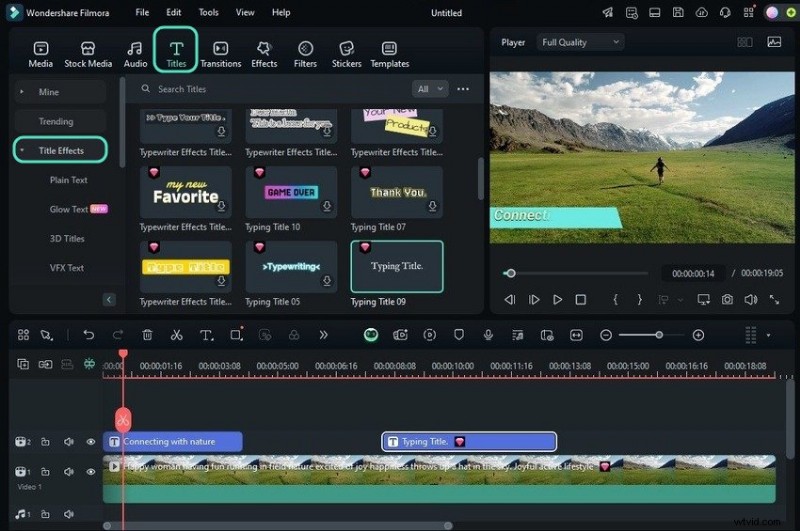Screen dimensions: 800x531
Task: Open the Full Quality dropdown
Action: 581,42
